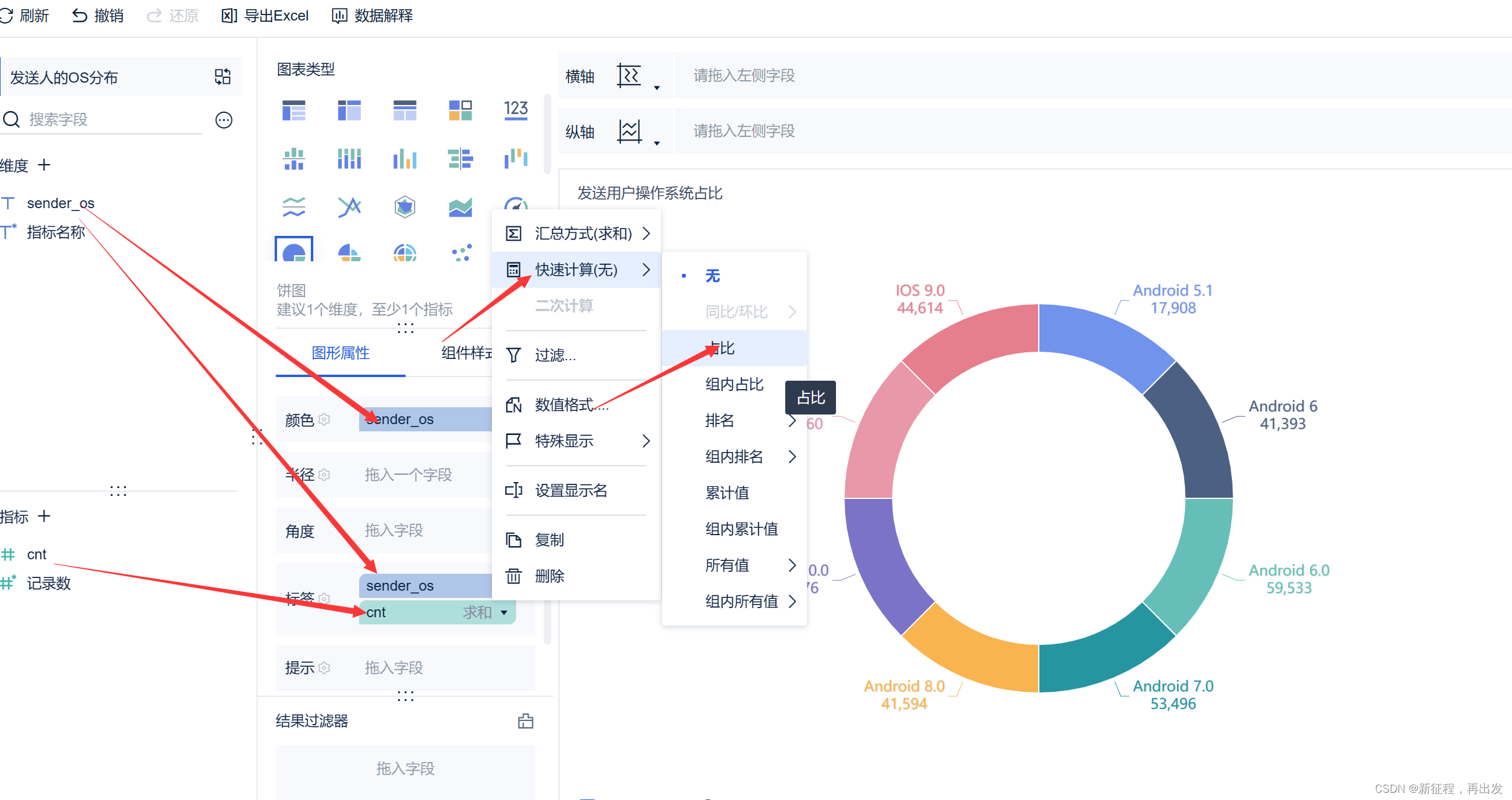Select the grouped table chart type
Viewport: 1512px width, 800px height.
294,110
